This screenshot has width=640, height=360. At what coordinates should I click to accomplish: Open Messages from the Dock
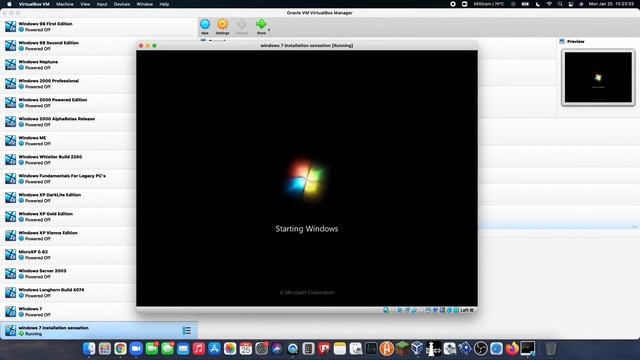click(x=167, y=349)
